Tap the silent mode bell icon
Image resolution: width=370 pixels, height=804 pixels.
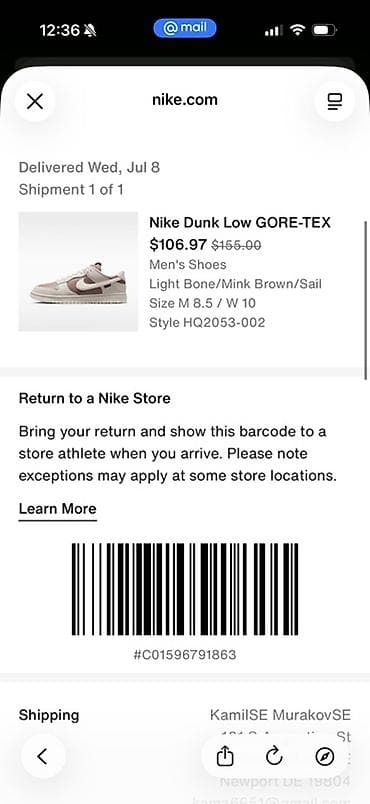pyautogui.click(x=91, y=31)
